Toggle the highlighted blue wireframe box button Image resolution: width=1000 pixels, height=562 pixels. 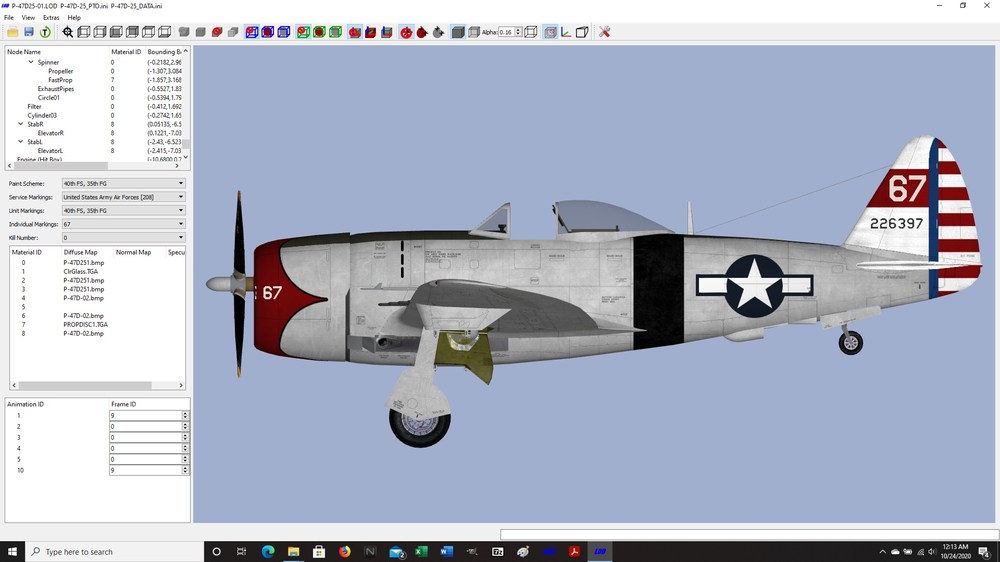click(x=251, y=32)
